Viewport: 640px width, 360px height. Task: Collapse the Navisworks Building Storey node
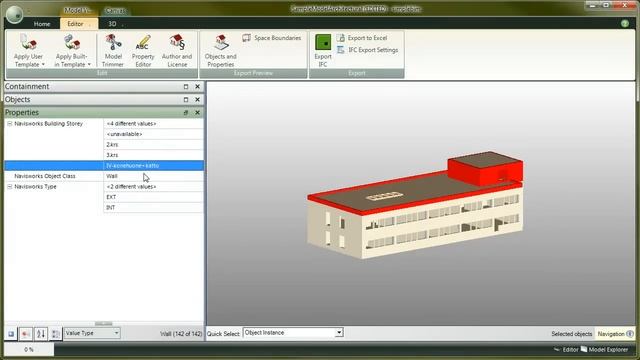point(9,124)
